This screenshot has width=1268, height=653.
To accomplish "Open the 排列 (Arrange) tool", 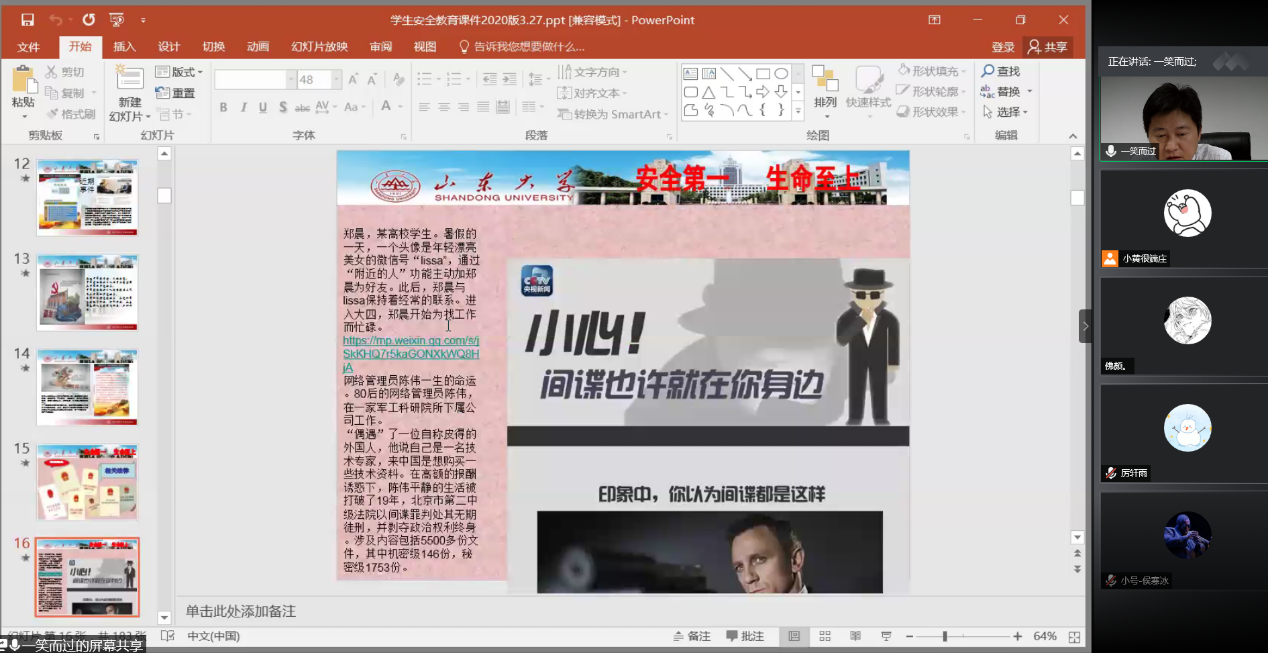I will point(825,87).
